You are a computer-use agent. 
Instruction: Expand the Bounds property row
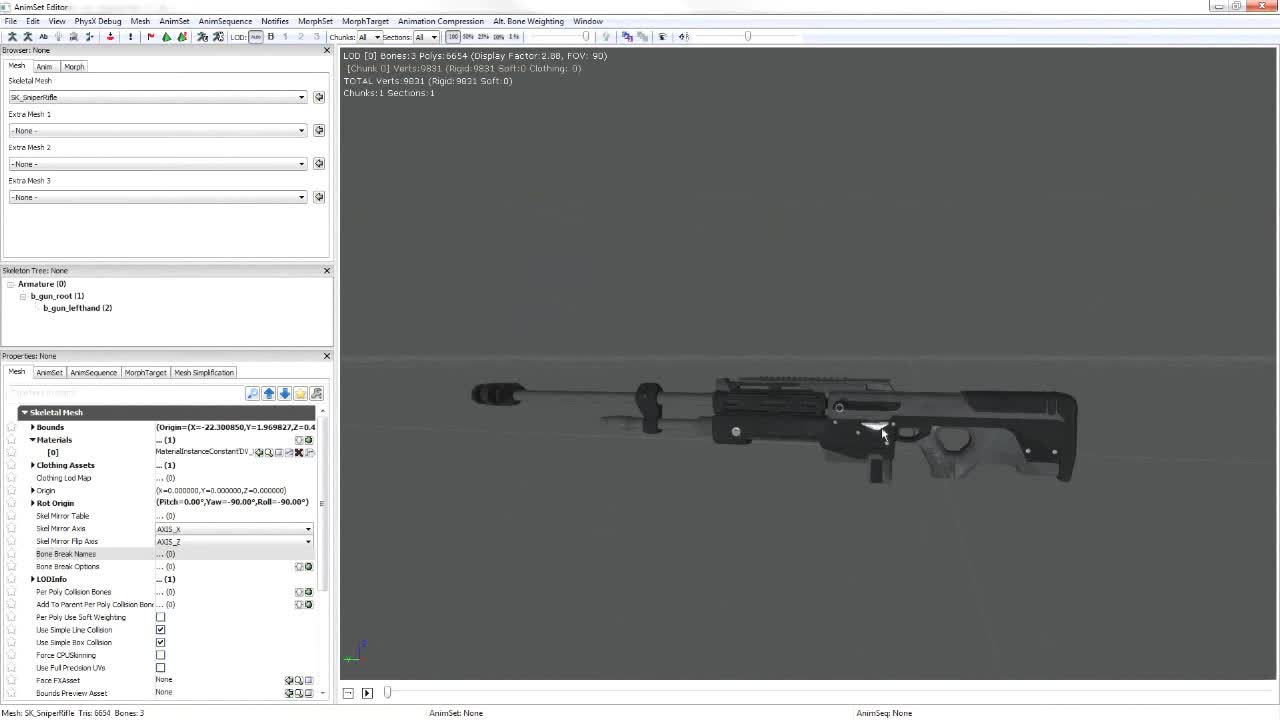point(32,427)
